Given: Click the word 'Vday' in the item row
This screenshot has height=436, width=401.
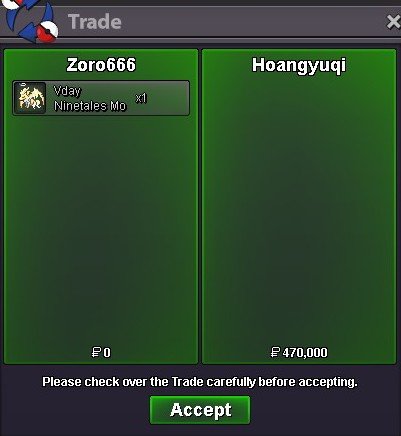Looking at the screenshot, I should 67,91.
